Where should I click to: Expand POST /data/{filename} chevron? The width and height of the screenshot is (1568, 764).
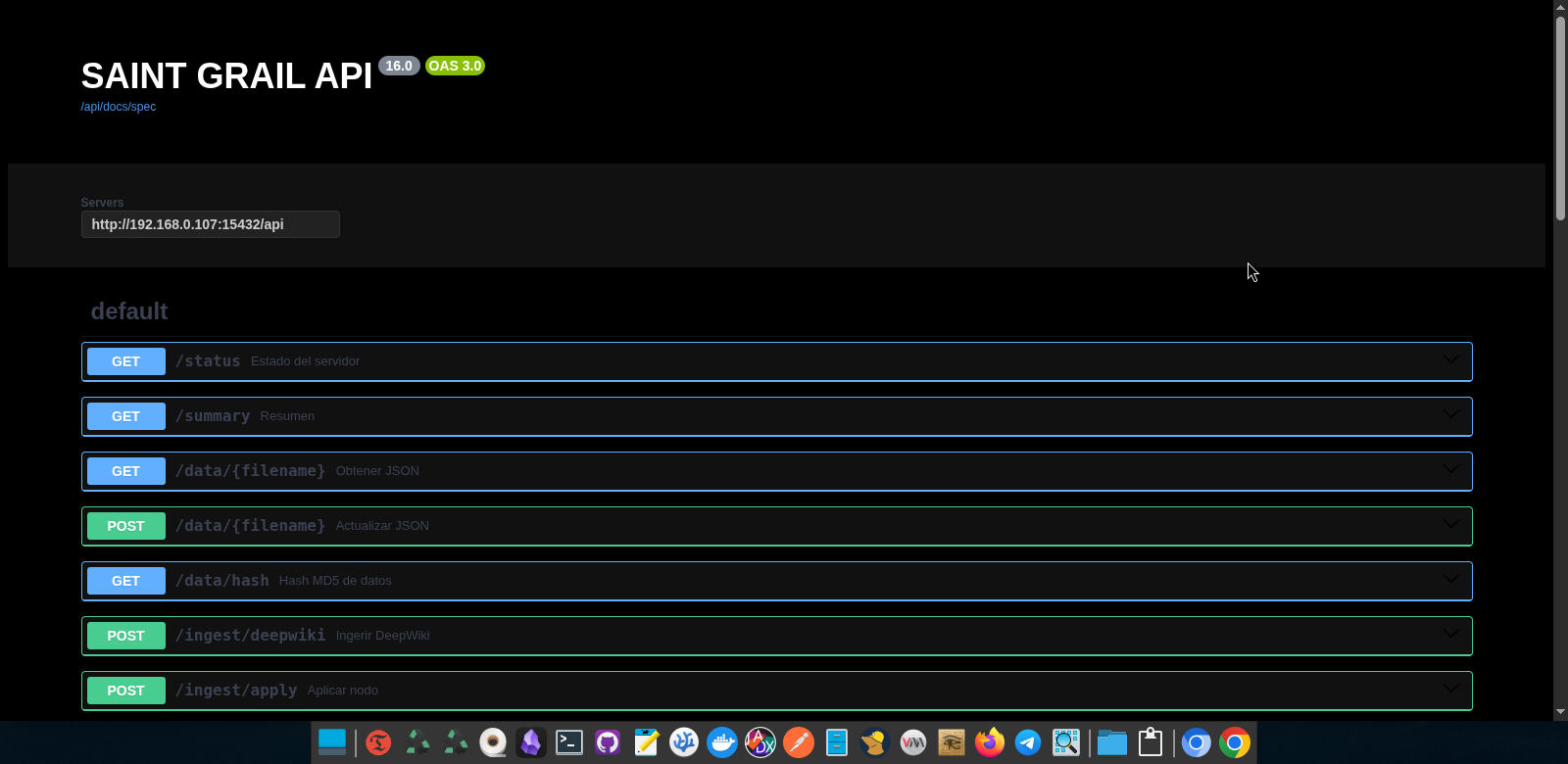1451,525
